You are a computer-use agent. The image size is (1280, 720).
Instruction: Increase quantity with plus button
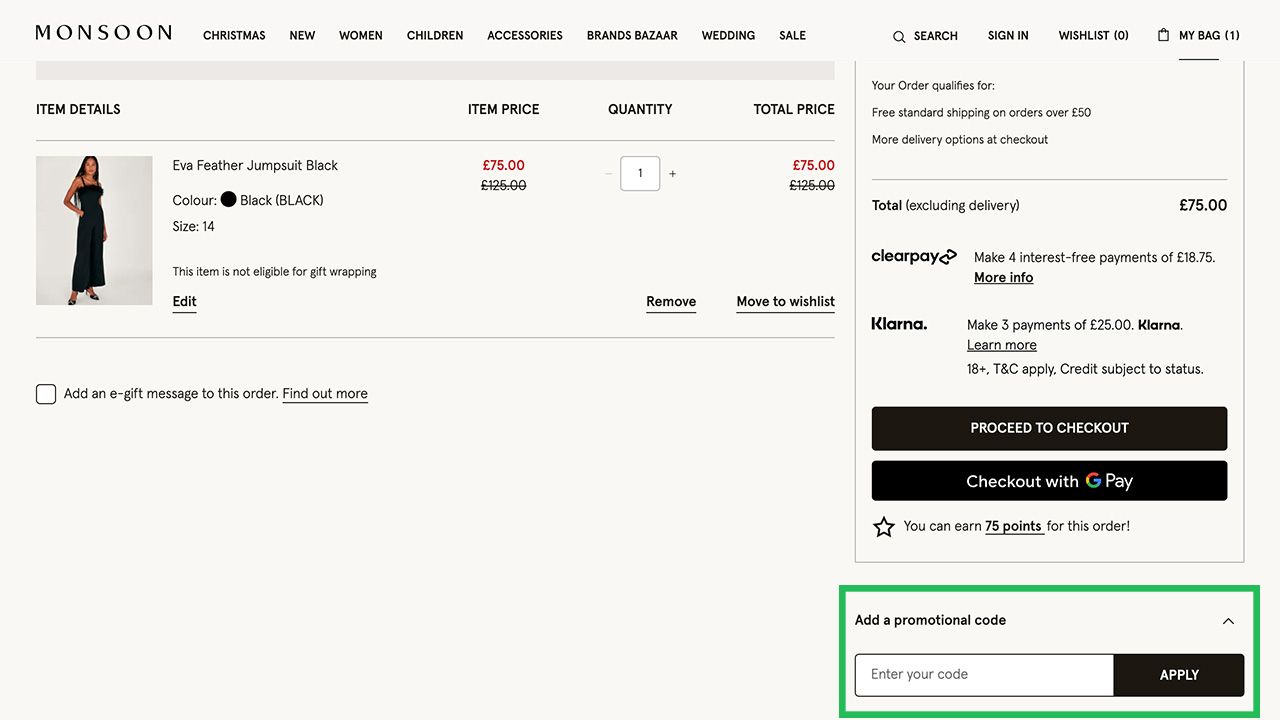pos(672,173)
